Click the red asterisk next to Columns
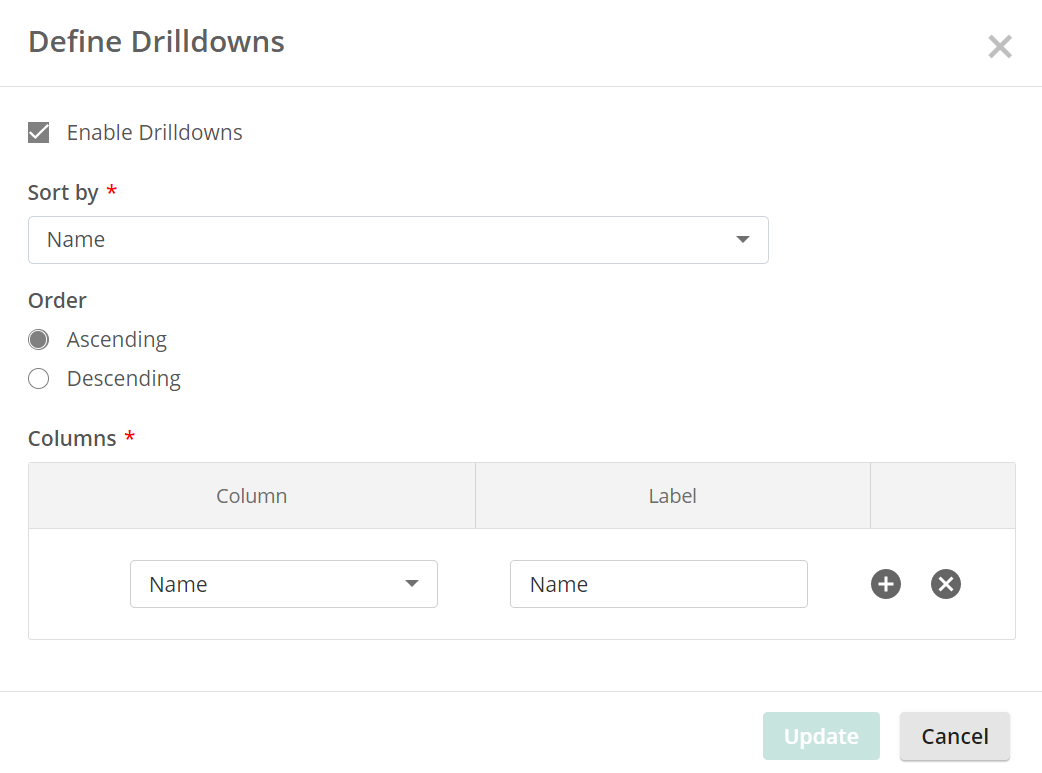The height and width of the screenshot is (773, 1042). tap(129, 437)
